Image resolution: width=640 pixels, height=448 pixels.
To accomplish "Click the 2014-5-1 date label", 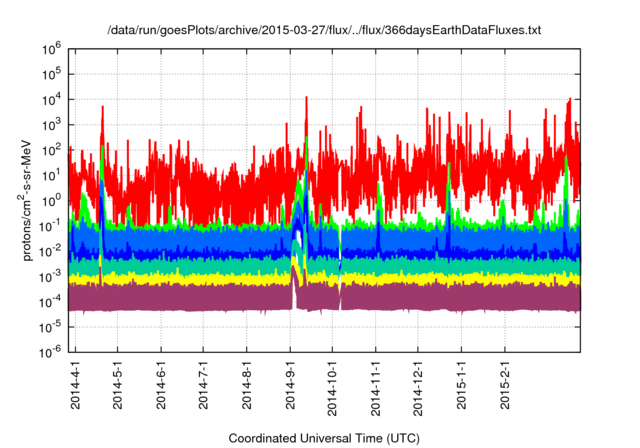I will [118, 384].
